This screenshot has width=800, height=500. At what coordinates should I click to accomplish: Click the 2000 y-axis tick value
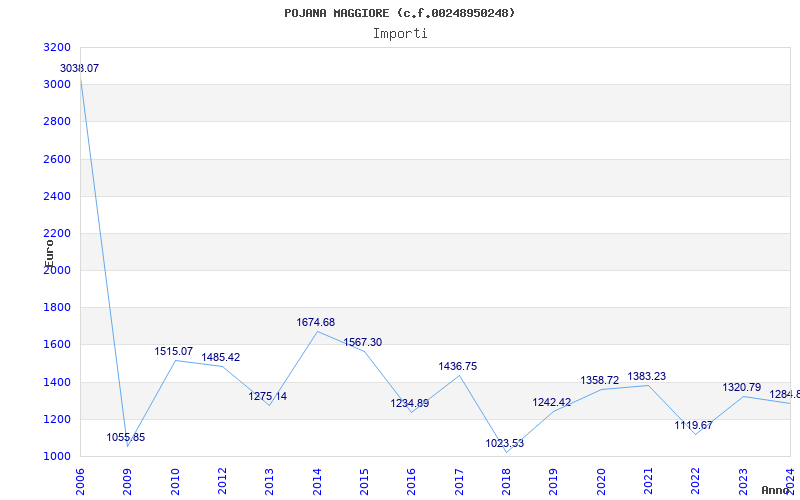click(58, 270)
